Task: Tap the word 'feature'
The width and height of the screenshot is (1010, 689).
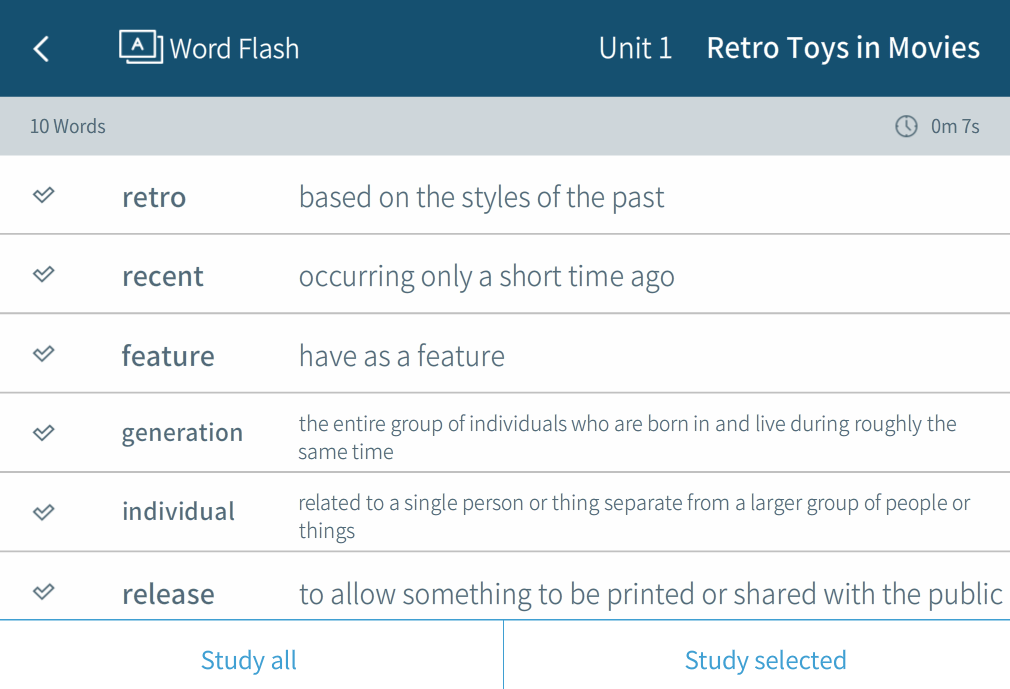Action: [168, 356]
